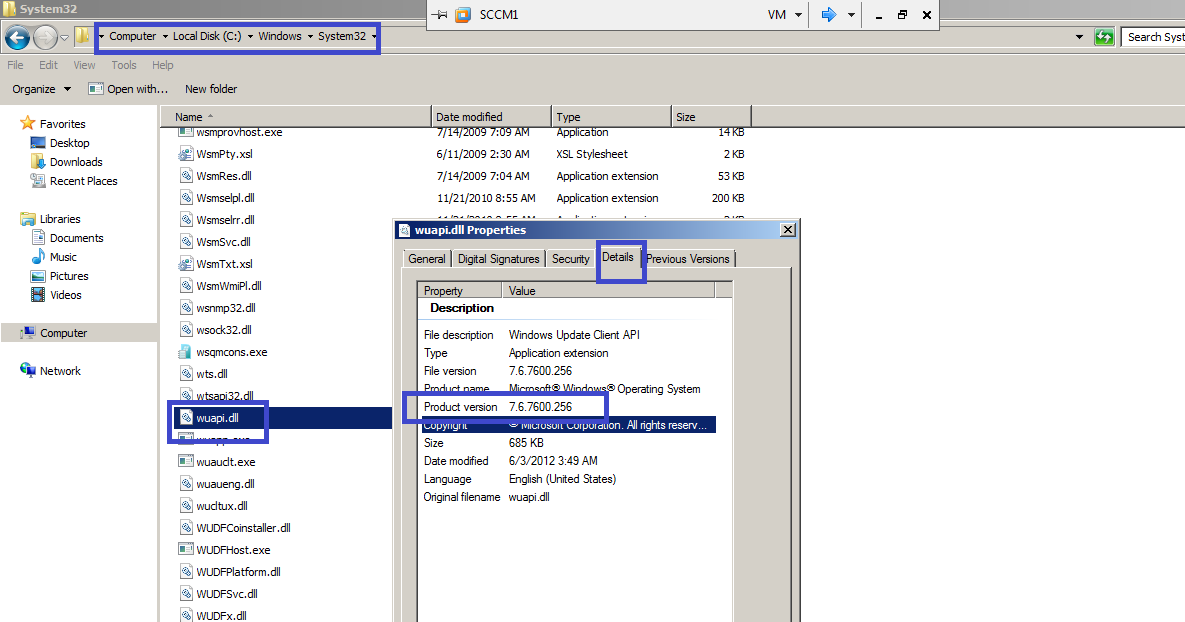
Task: Sort by the Name column header
Action: 295,116
